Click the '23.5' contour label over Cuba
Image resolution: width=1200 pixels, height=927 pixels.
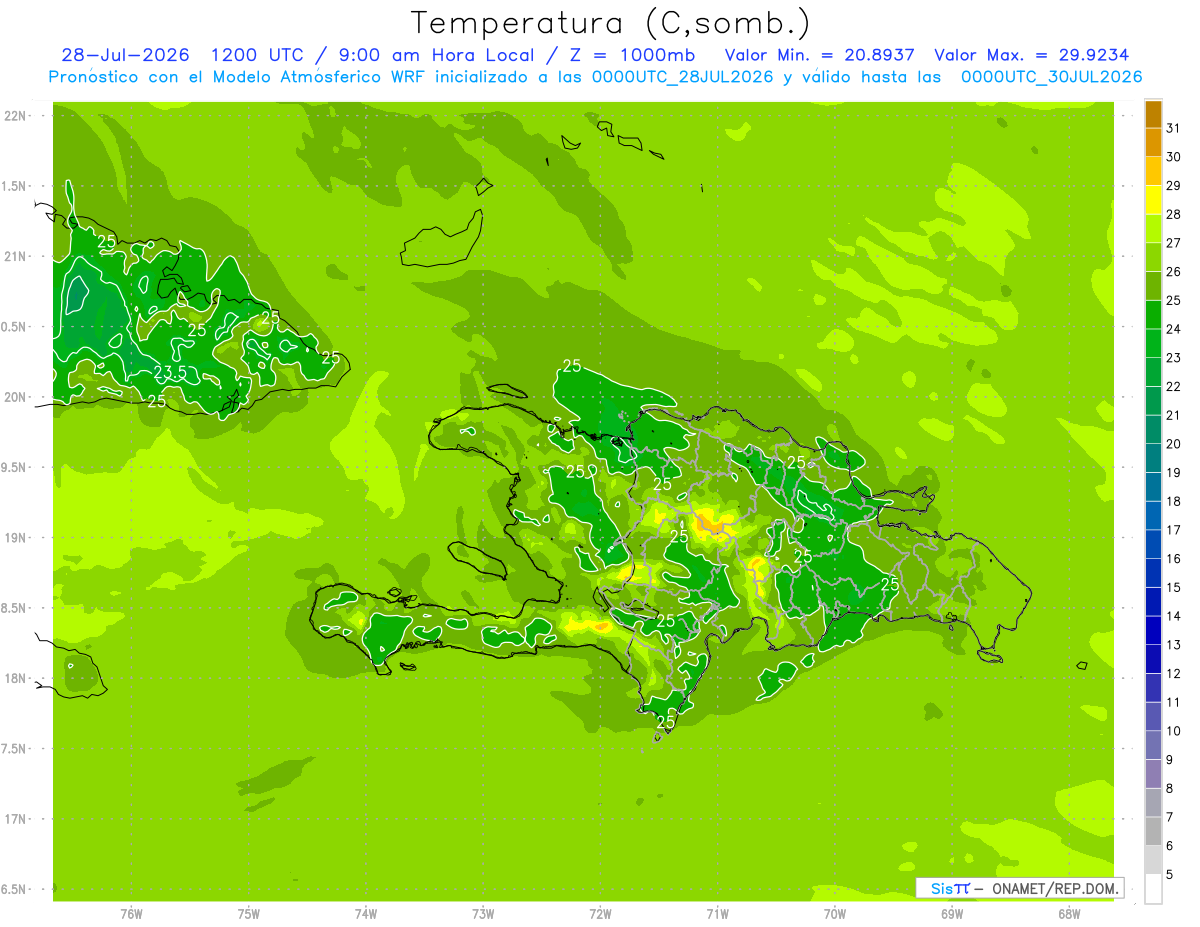[170, 373]
